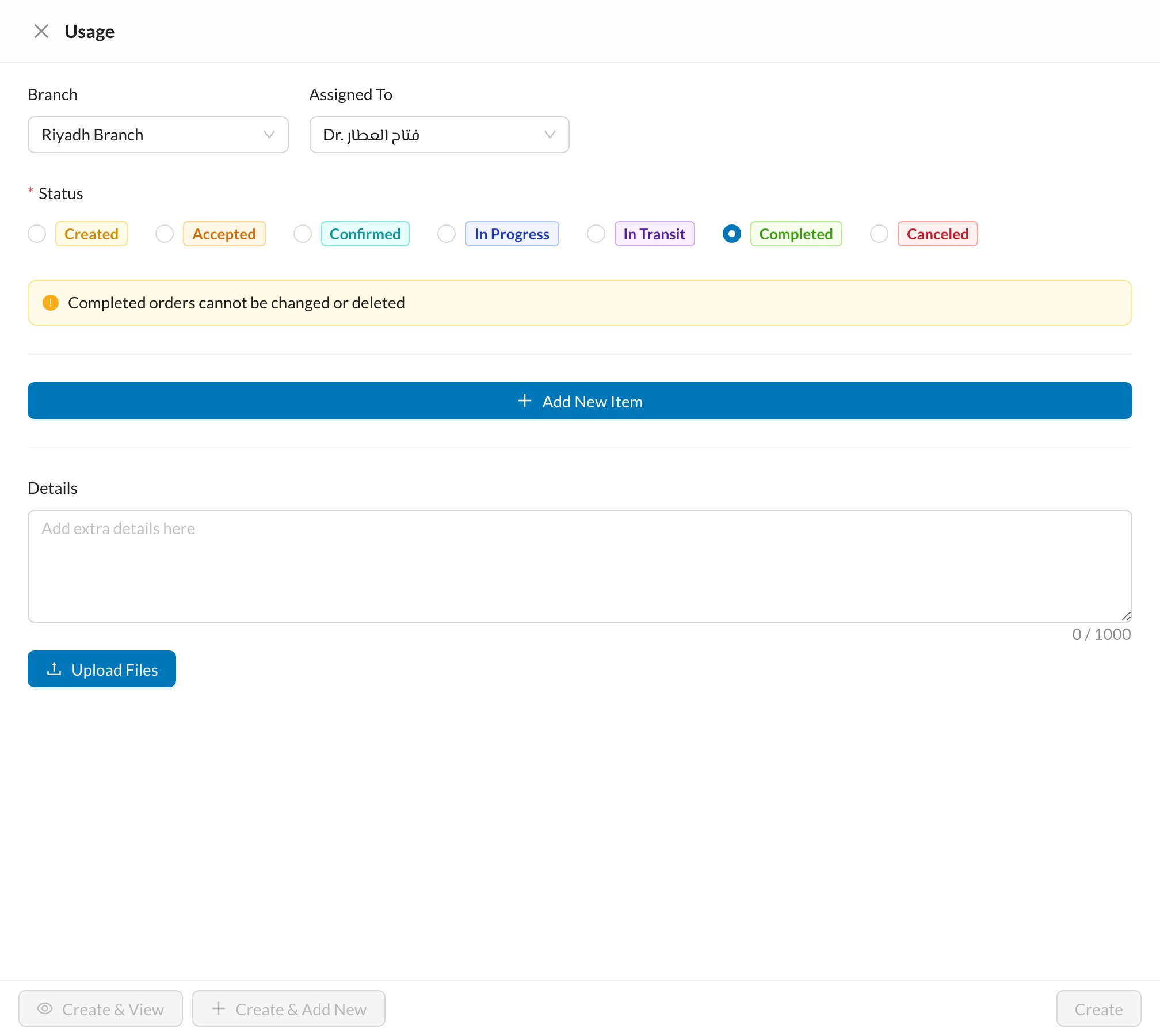Click the In Transit status tag
Viewport: 1160px width, 1036px height.
[x=655, y=234]
